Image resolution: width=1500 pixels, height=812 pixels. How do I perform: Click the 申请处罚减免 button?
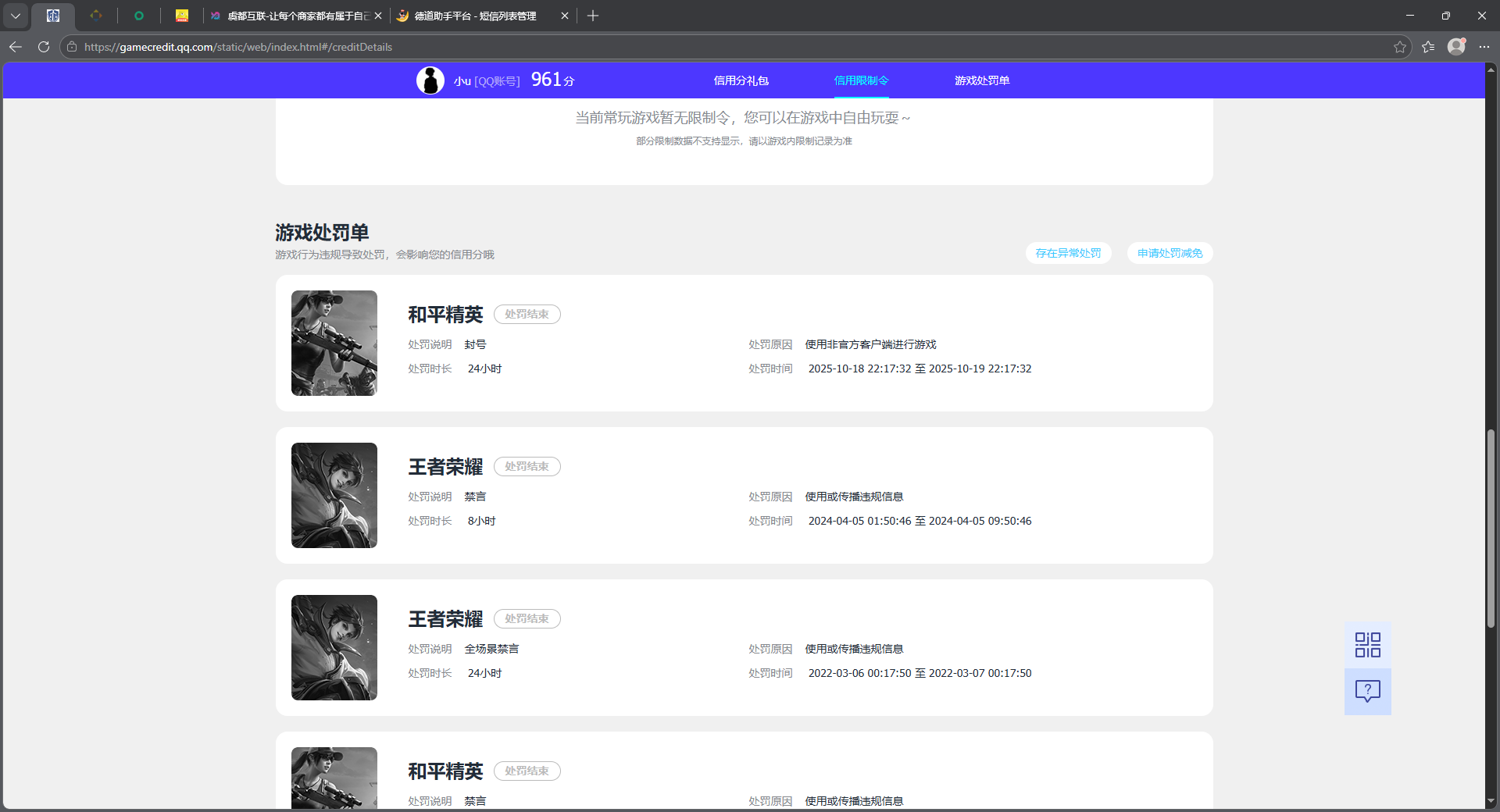[x=1170, y=253]
